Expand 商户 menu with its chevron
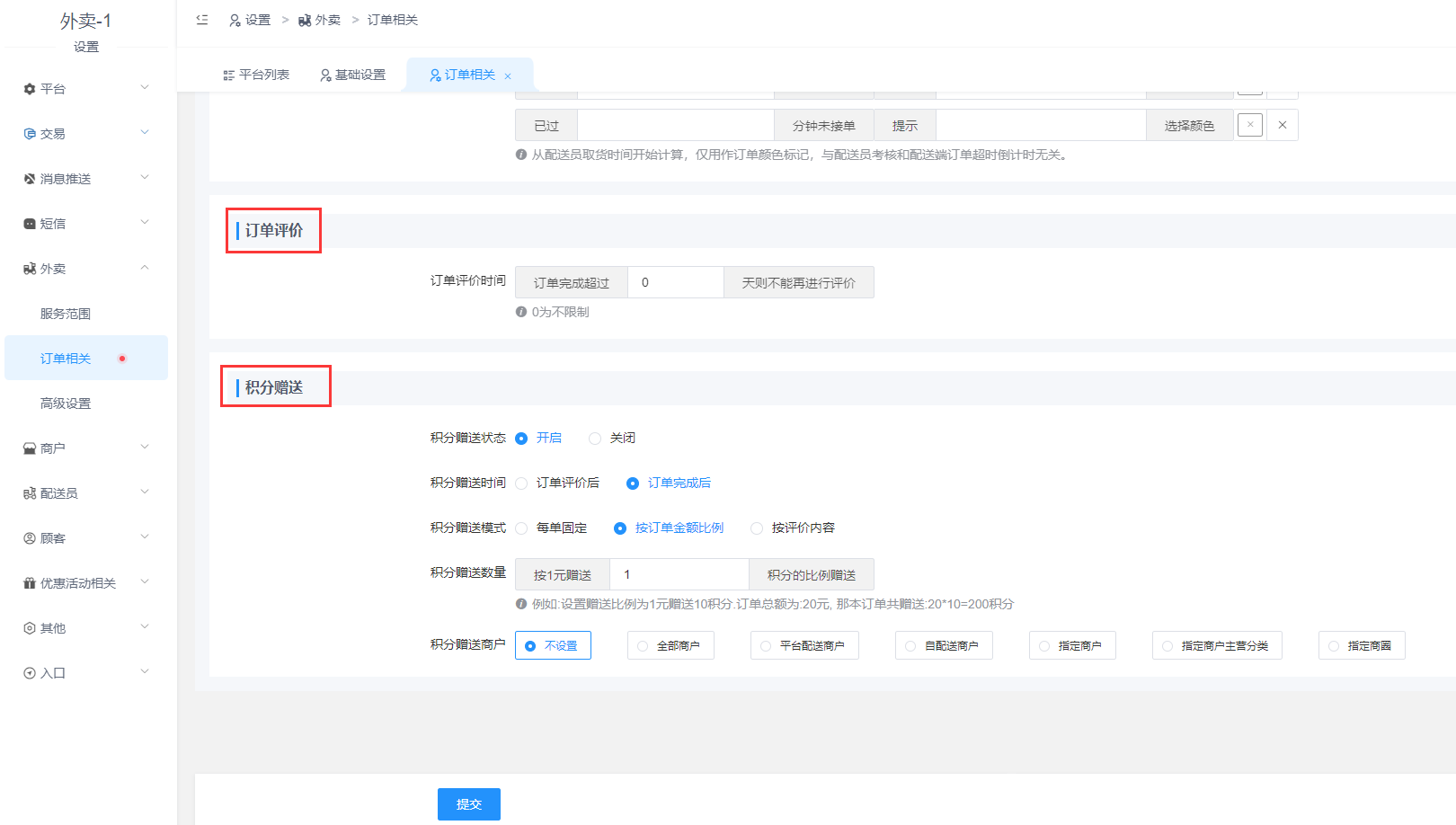The height and width of the screenshot is (825, 1456). [x=145, y=448]
